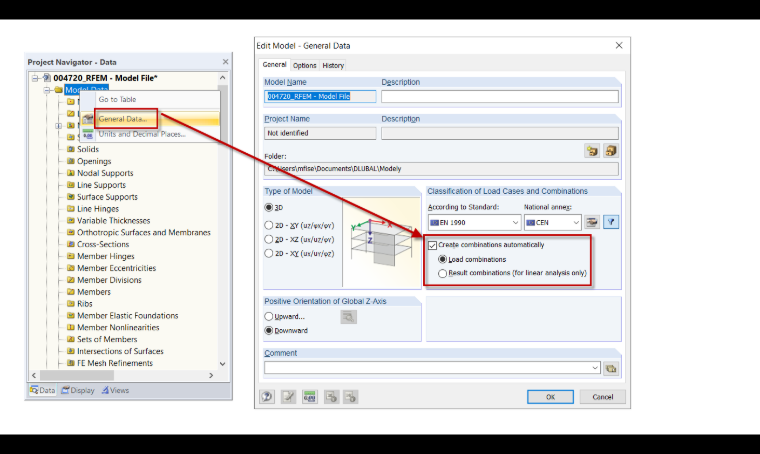The image size is (760, 454).
Task: Select 2D - XY (uz/φx/φy) model type
Action: pos(269,225)
